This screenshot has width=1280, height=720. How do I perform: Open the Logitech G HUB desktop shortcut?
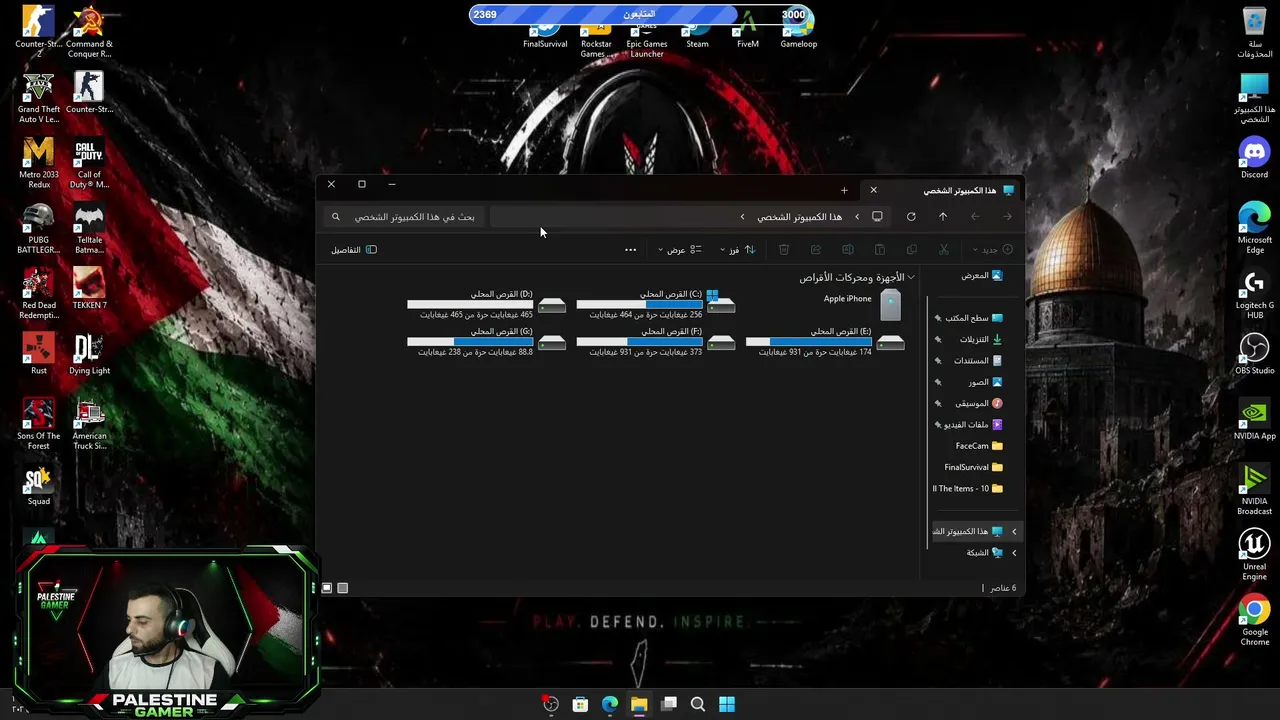(1254, 294)
